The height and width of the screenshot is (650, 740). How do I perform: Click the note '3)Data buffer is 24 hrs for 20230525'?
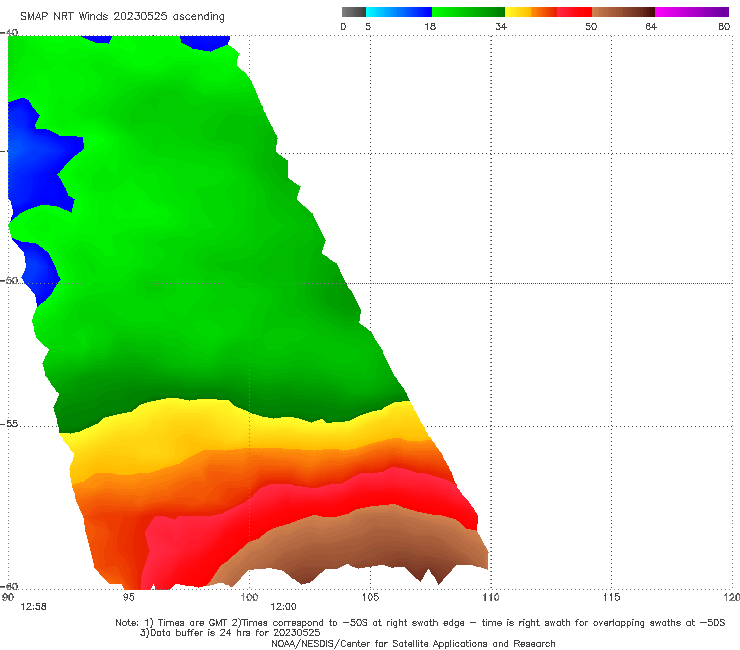click(230, 633)
